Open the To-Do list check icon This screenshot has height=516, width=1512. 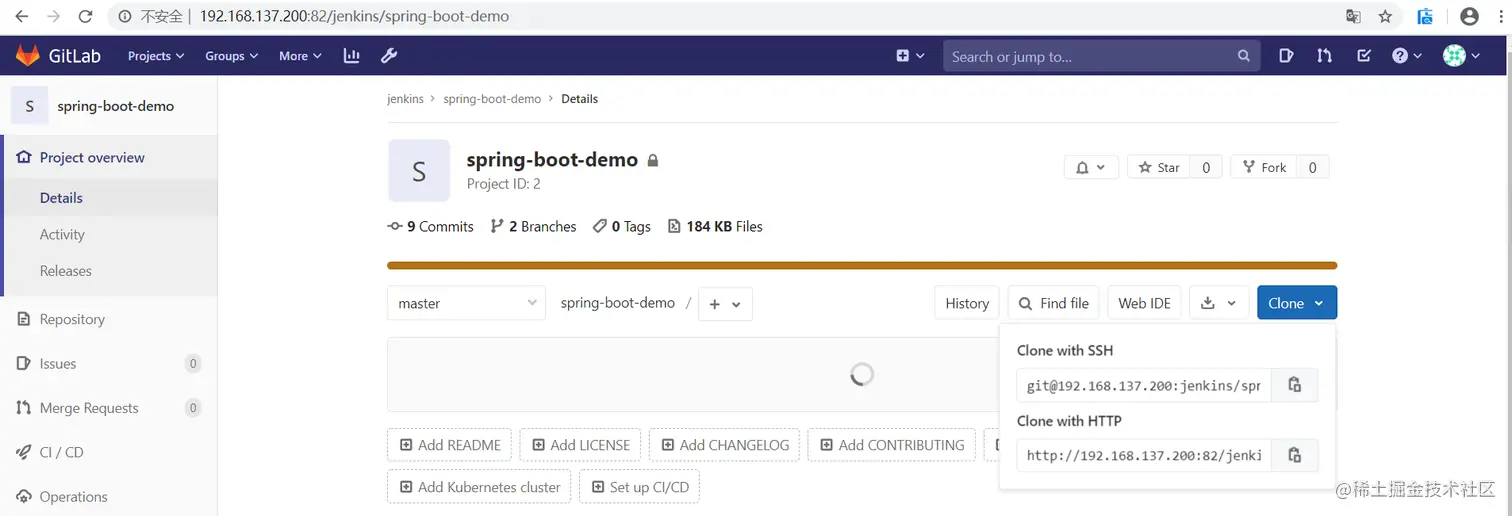pos(1363,56)
